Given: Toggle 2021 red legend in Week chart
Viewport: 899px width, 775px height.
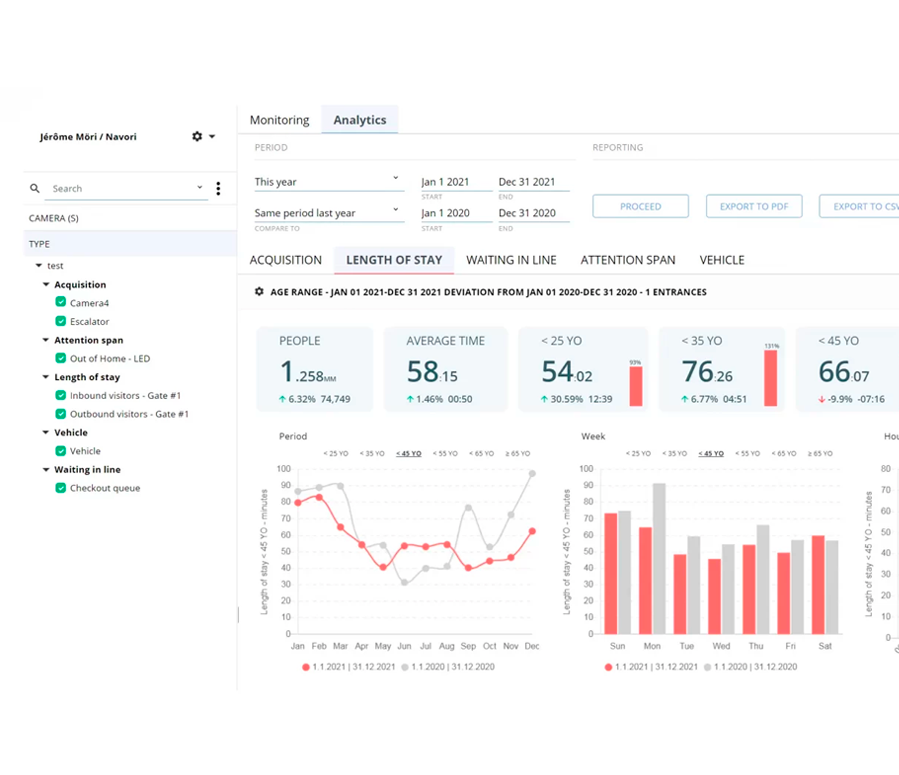Looking at the screenshot, I should coord(651,667).
